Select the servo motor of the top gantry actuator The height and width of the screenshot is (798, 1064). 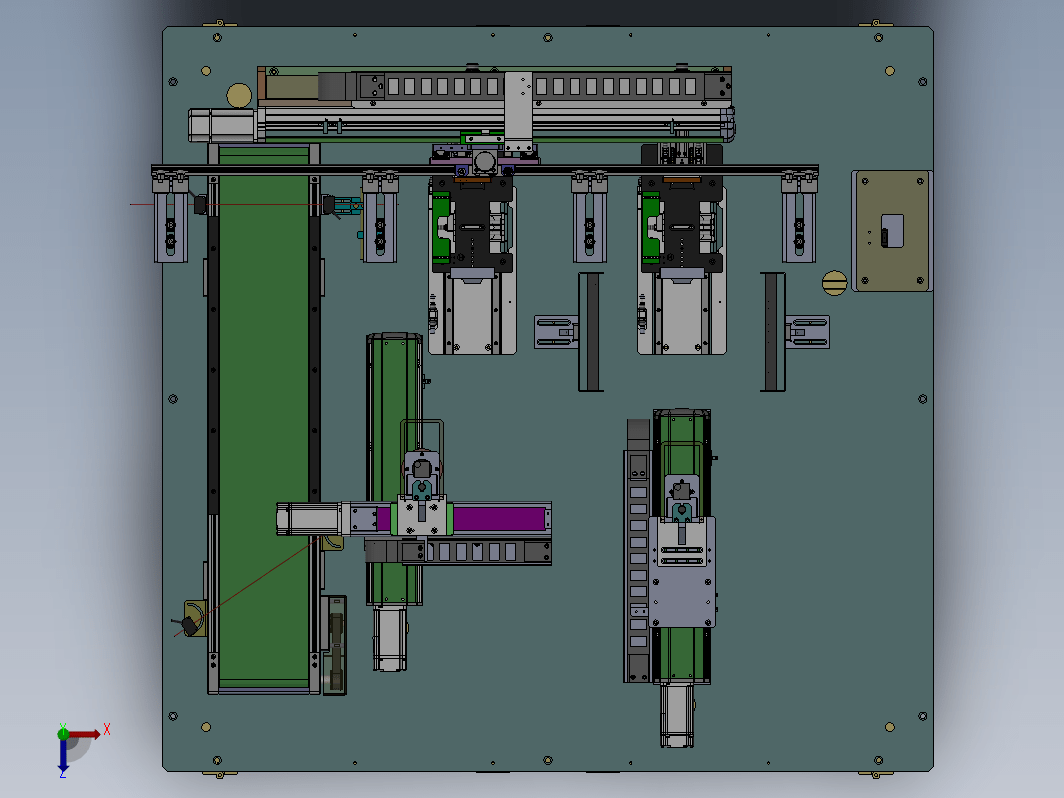pyautogui.click(x=223, y=126)
